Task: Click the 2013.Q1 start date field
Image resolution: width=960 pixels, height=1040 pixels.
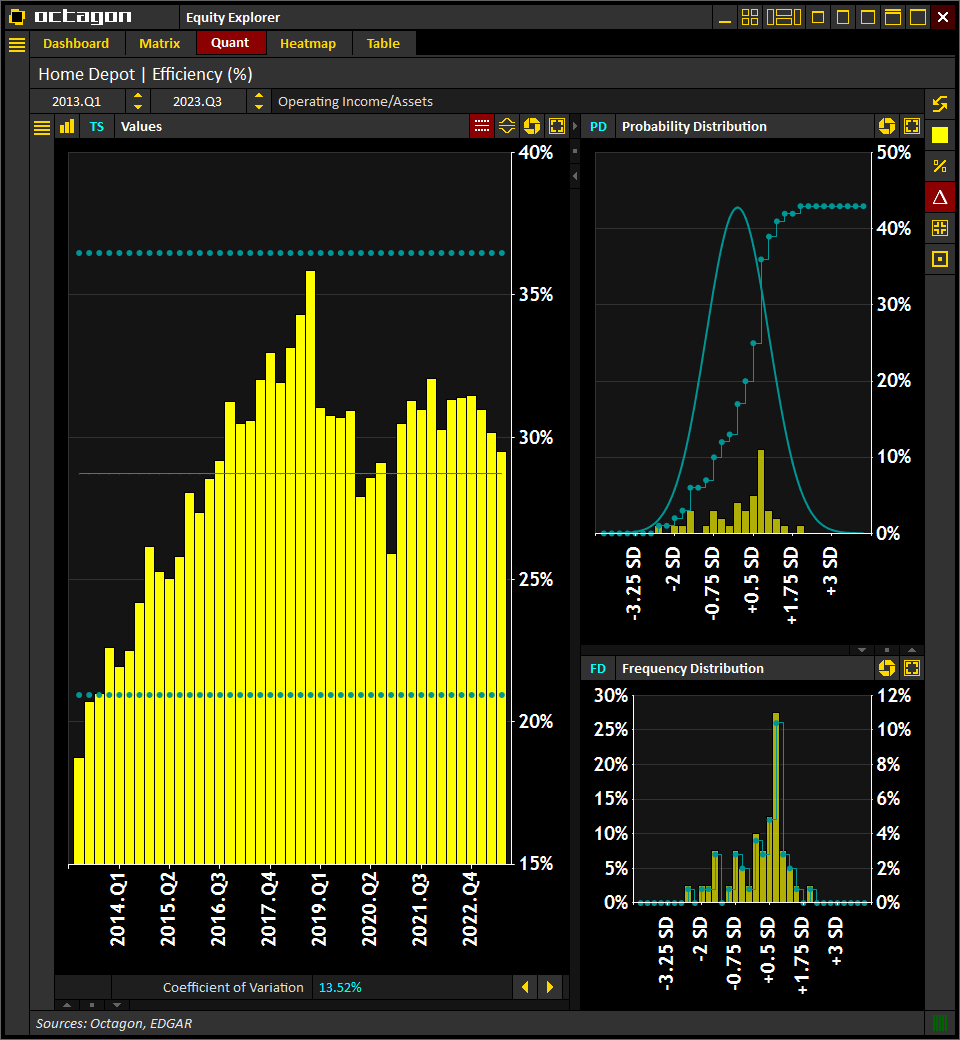Action: click(x=77, y=101)
